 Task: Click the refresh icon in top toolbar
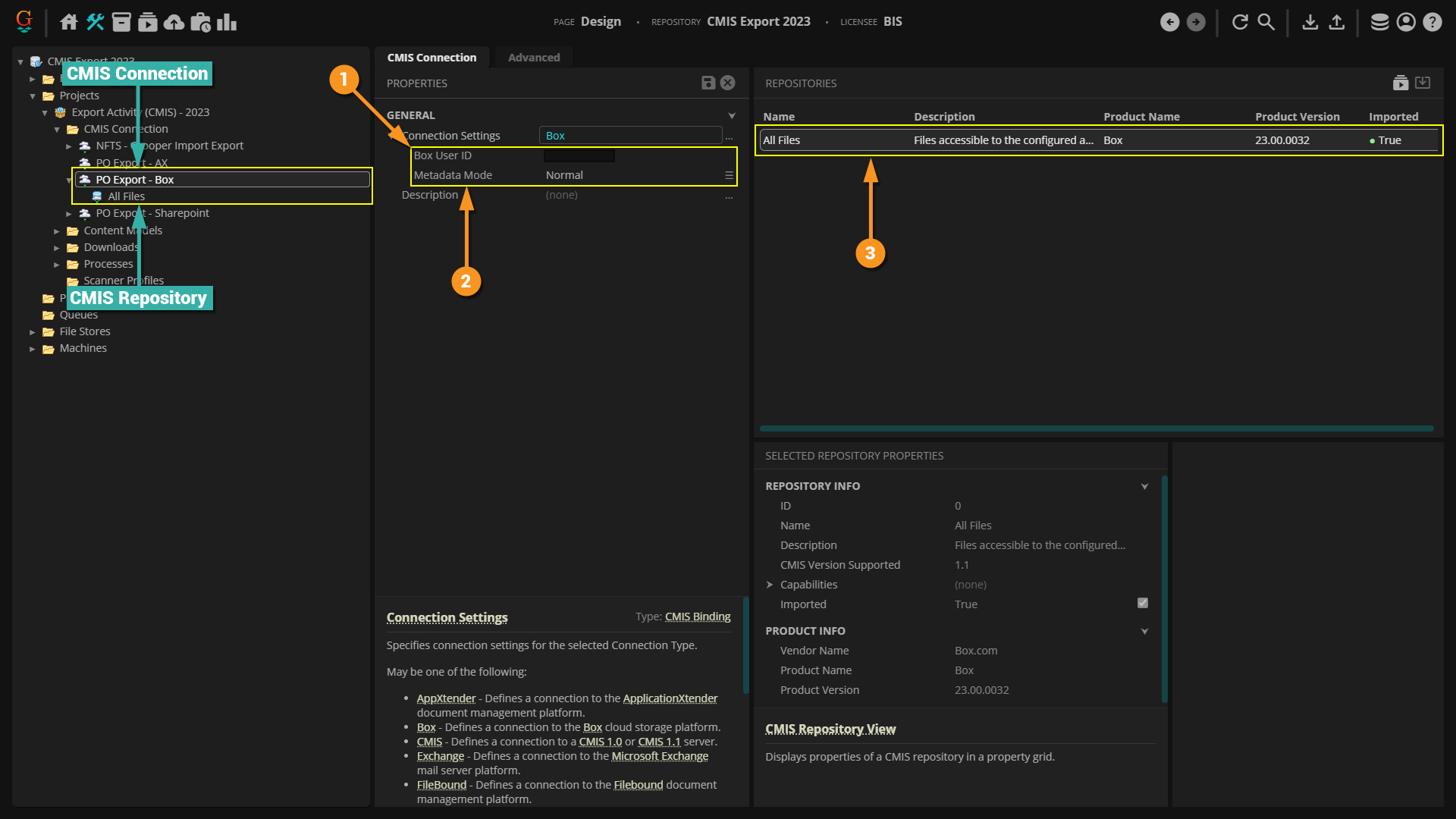(x=1240, y=22)
